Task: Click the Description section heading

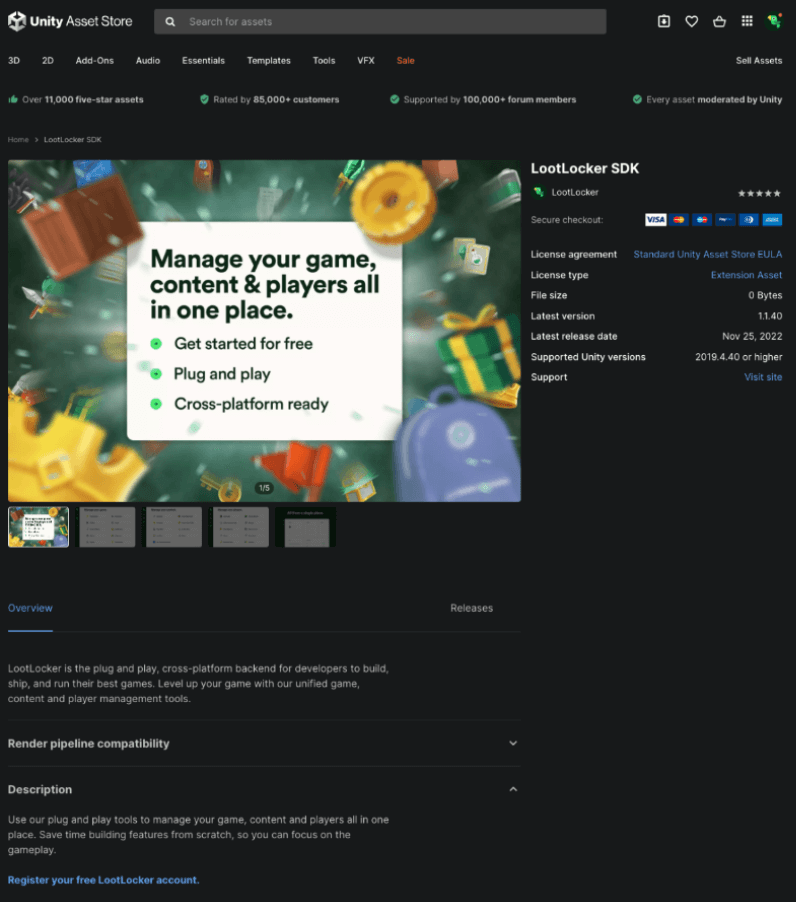Action: 40,789
